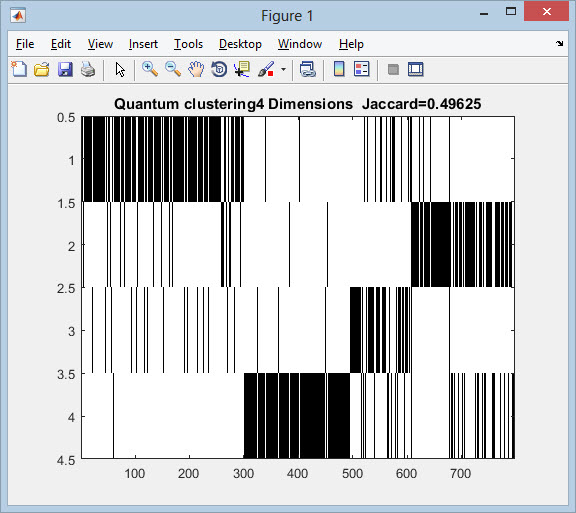Activate the Zoom Out magnifier tool
The width and height of the screenshot is (576, 513).
tap(173, 69)
